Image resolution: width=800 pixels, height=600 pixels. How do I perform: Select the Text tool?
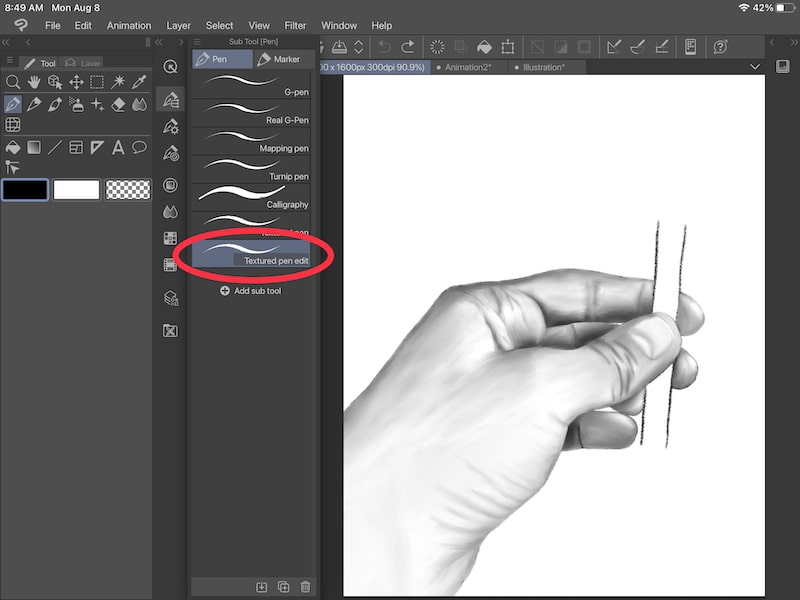click(x=118, y=147)
